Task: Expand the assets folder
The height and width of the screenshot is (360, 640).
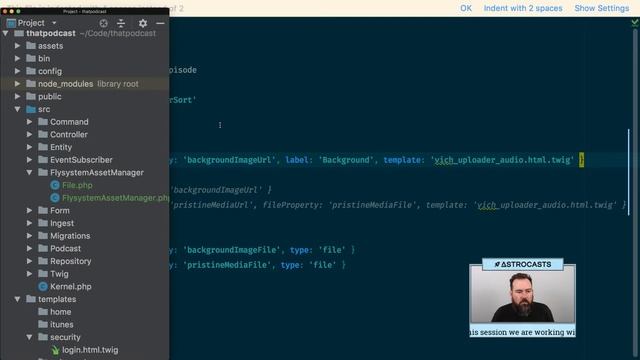Action: coord(17,46)
